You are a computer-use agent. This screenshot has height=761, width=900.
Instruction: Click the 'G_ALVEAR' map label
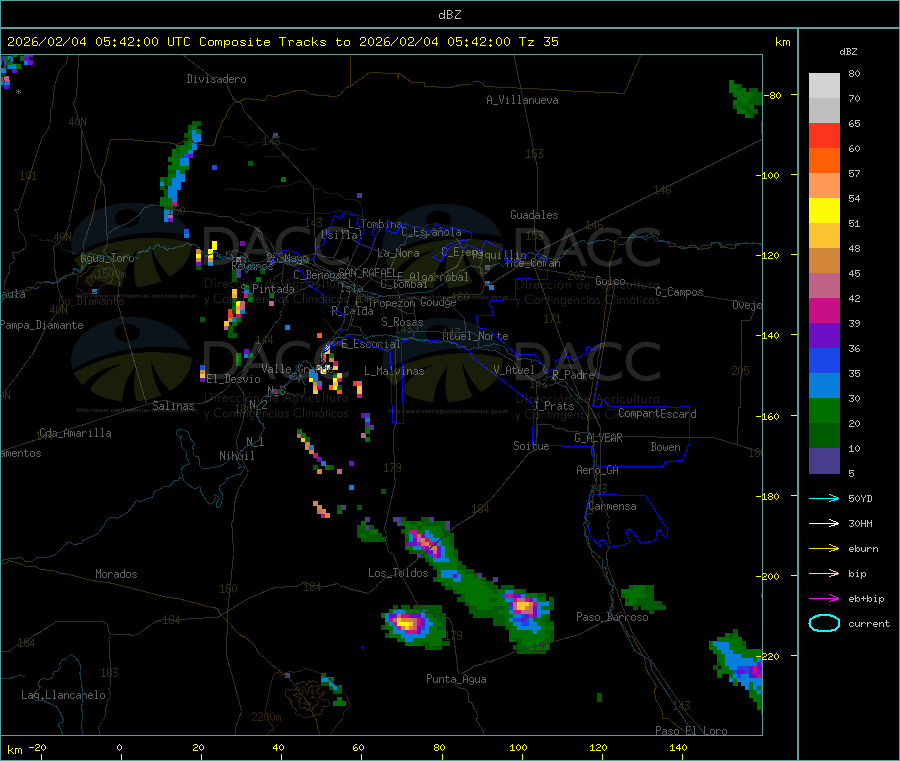coord(599,438)
